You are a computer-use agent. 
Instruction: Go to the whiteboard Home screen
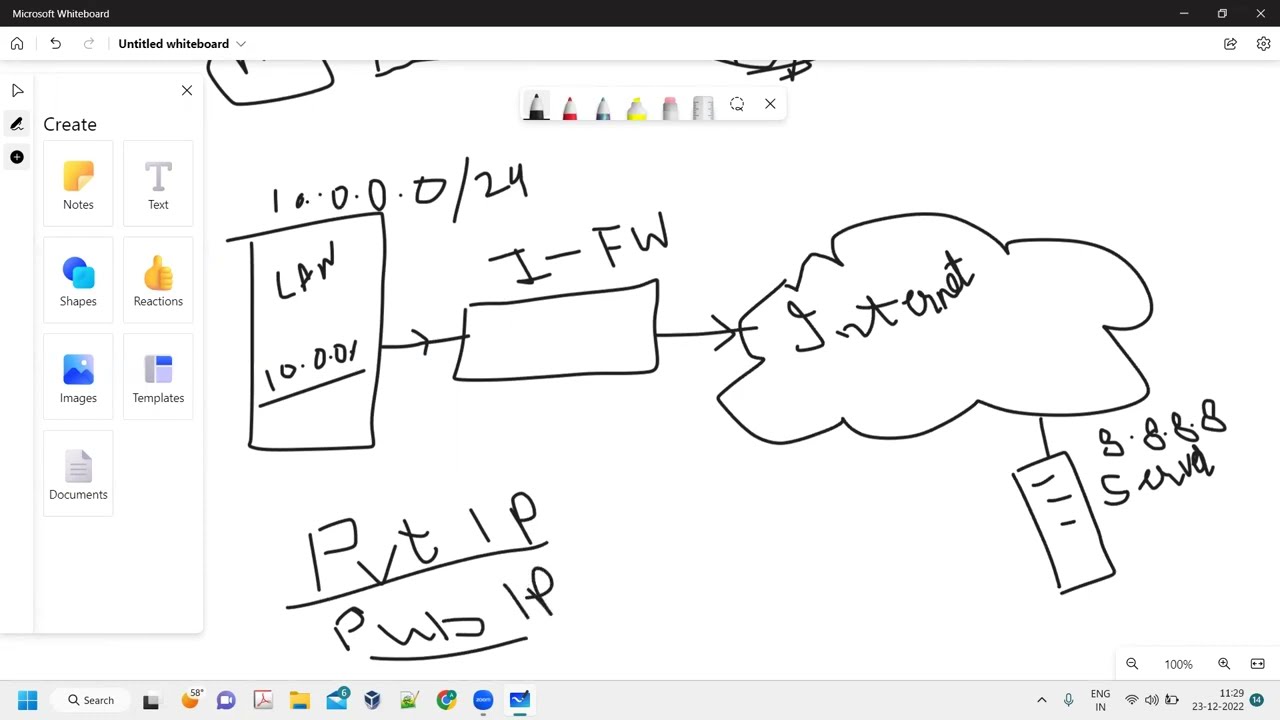17,44
